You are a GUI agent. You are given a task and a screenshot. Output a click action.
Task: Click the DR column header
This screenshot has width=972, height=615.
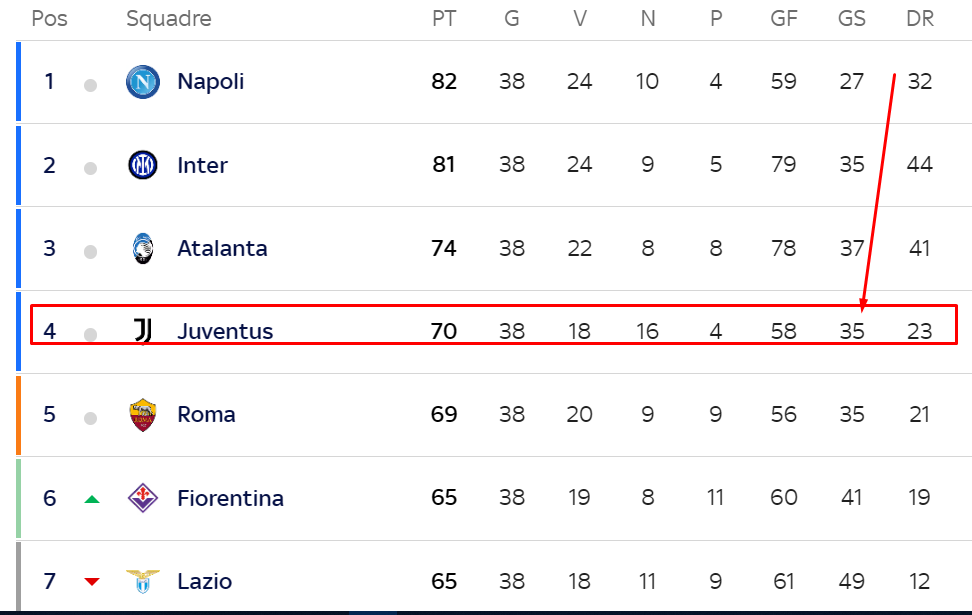(x=920, y=19)
